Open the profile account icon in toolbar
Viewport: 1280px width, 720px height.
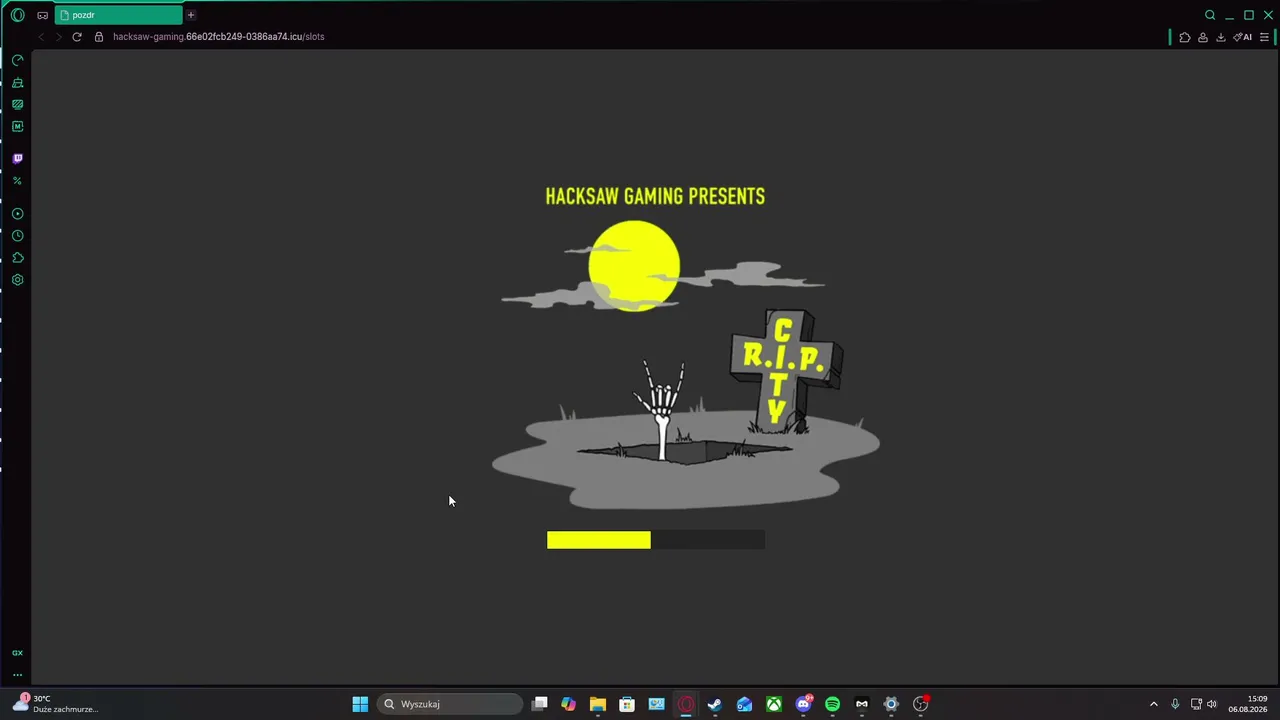tap(1203, 37)
